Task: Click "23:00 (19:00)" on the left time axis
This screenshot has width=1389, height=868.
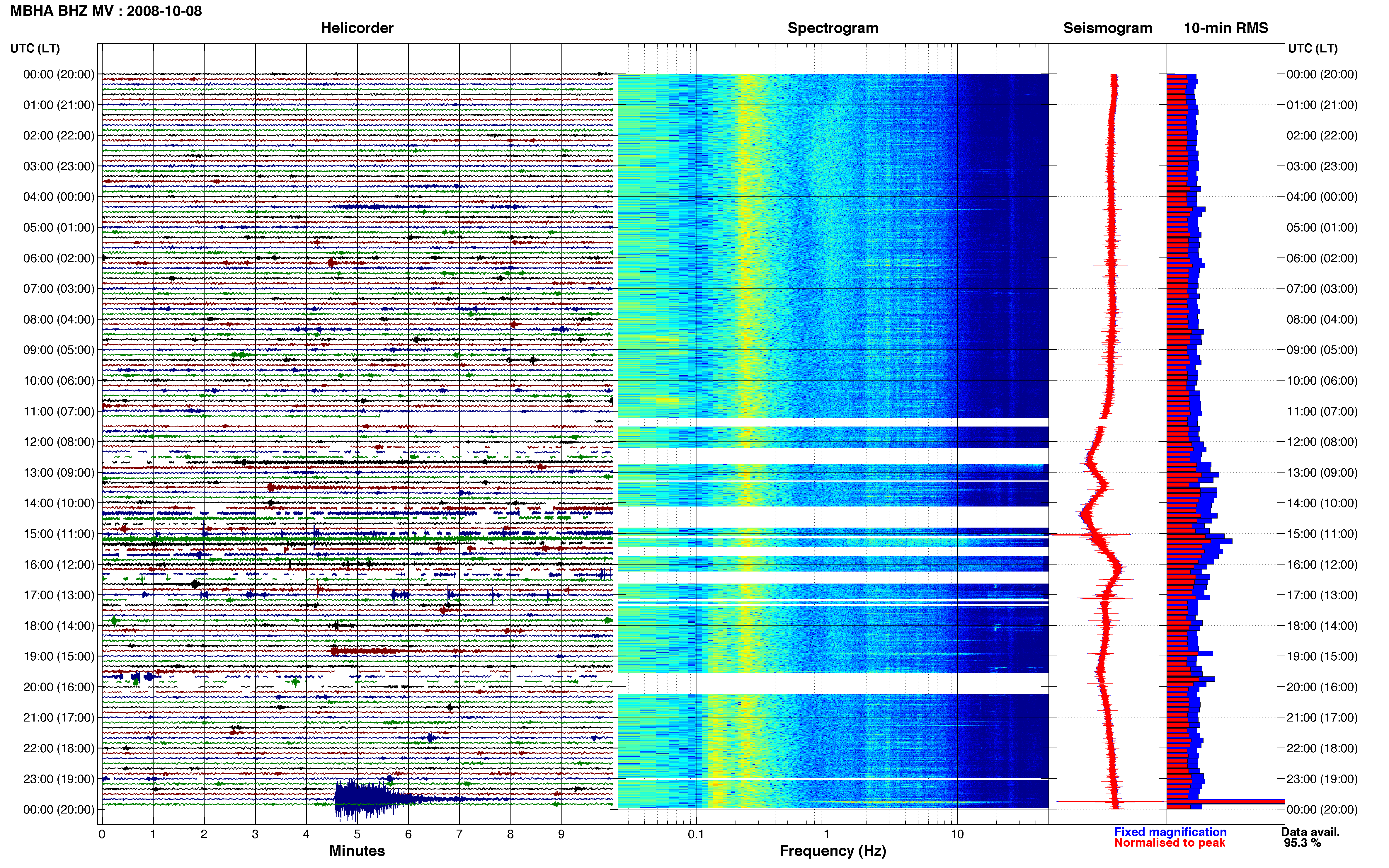Action: [x=59, y=779]
